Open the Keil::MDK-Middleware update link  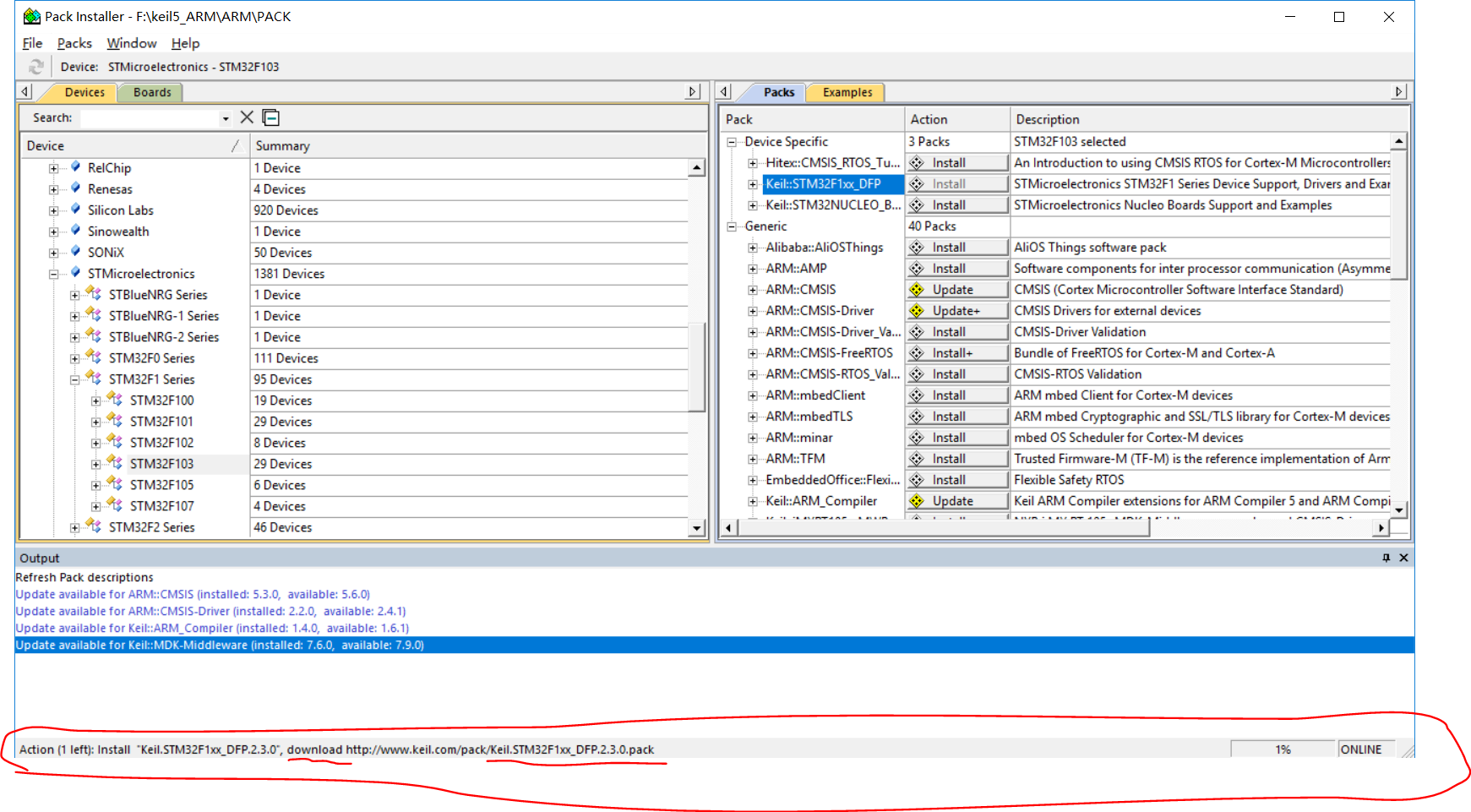[x=220, y=645]
